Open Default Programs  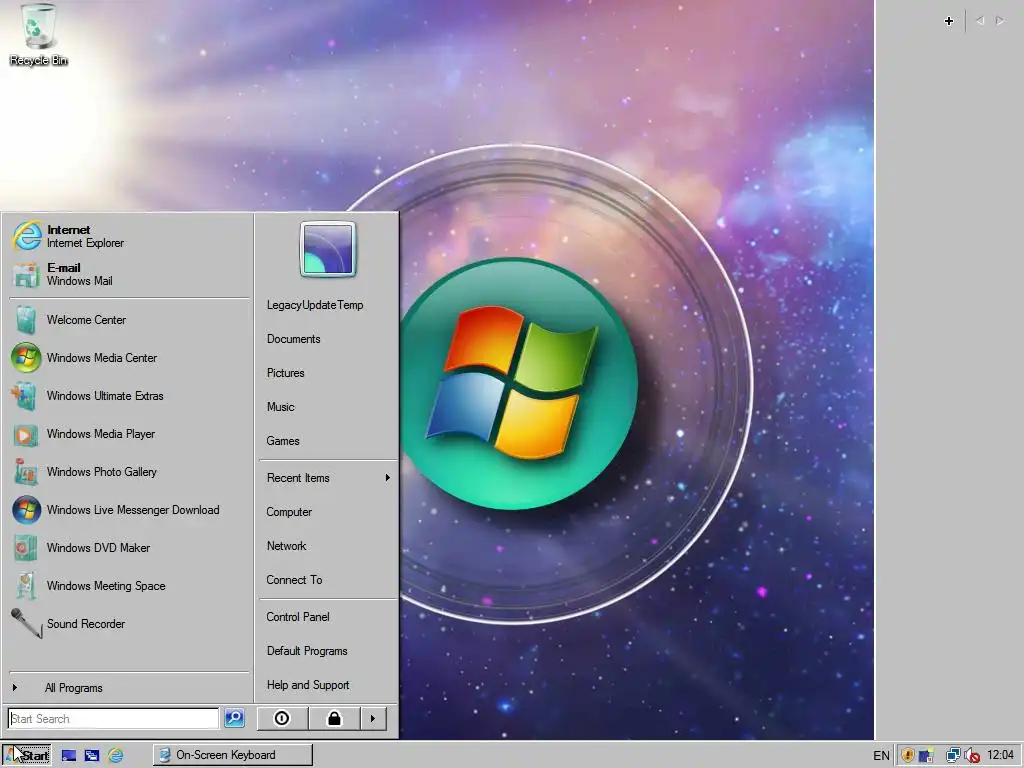[x=328, y=651]
